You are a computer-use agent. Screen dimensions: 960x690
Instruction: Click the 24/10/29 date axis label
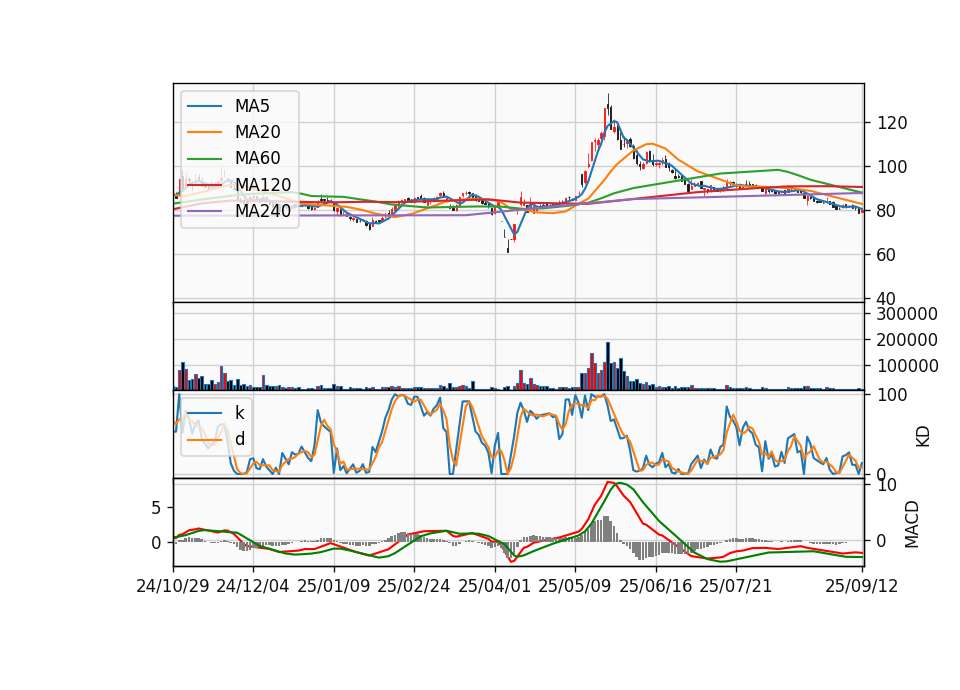(x=173, y=586)
